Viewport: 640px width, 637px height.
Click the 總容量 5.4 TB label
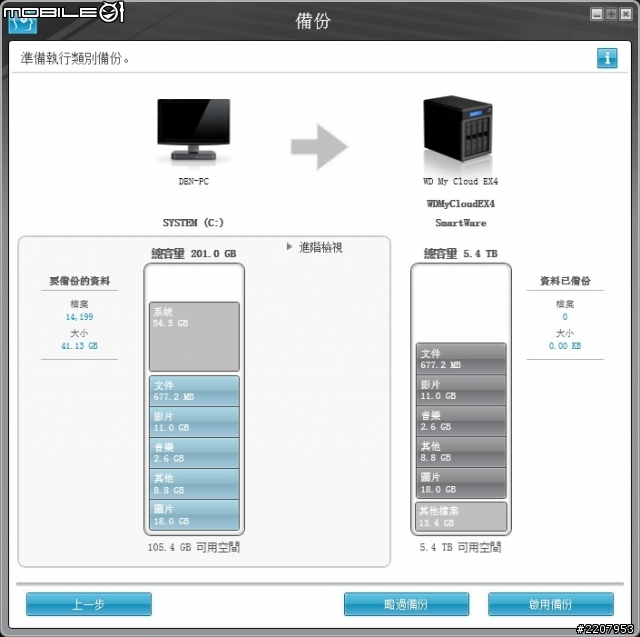point(461,254)
